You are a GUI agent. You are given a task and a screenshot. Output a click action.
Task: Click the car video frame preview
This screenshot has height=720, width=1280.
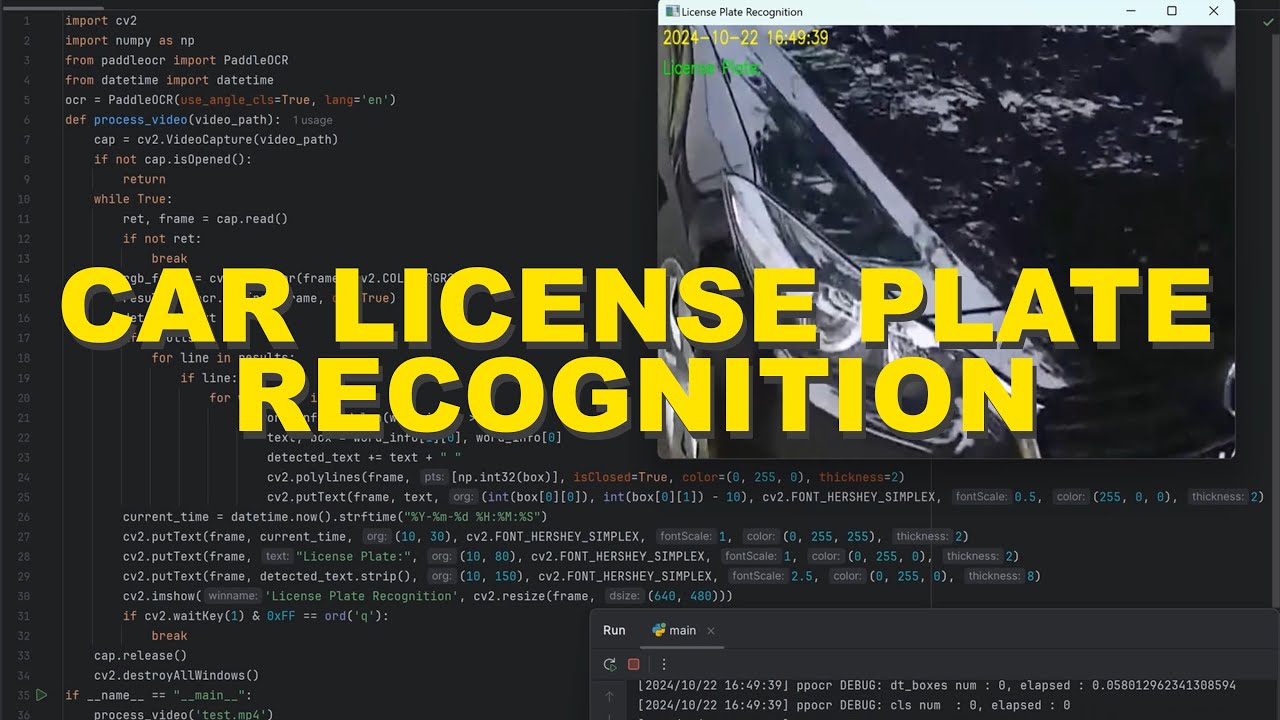point(946,241)
